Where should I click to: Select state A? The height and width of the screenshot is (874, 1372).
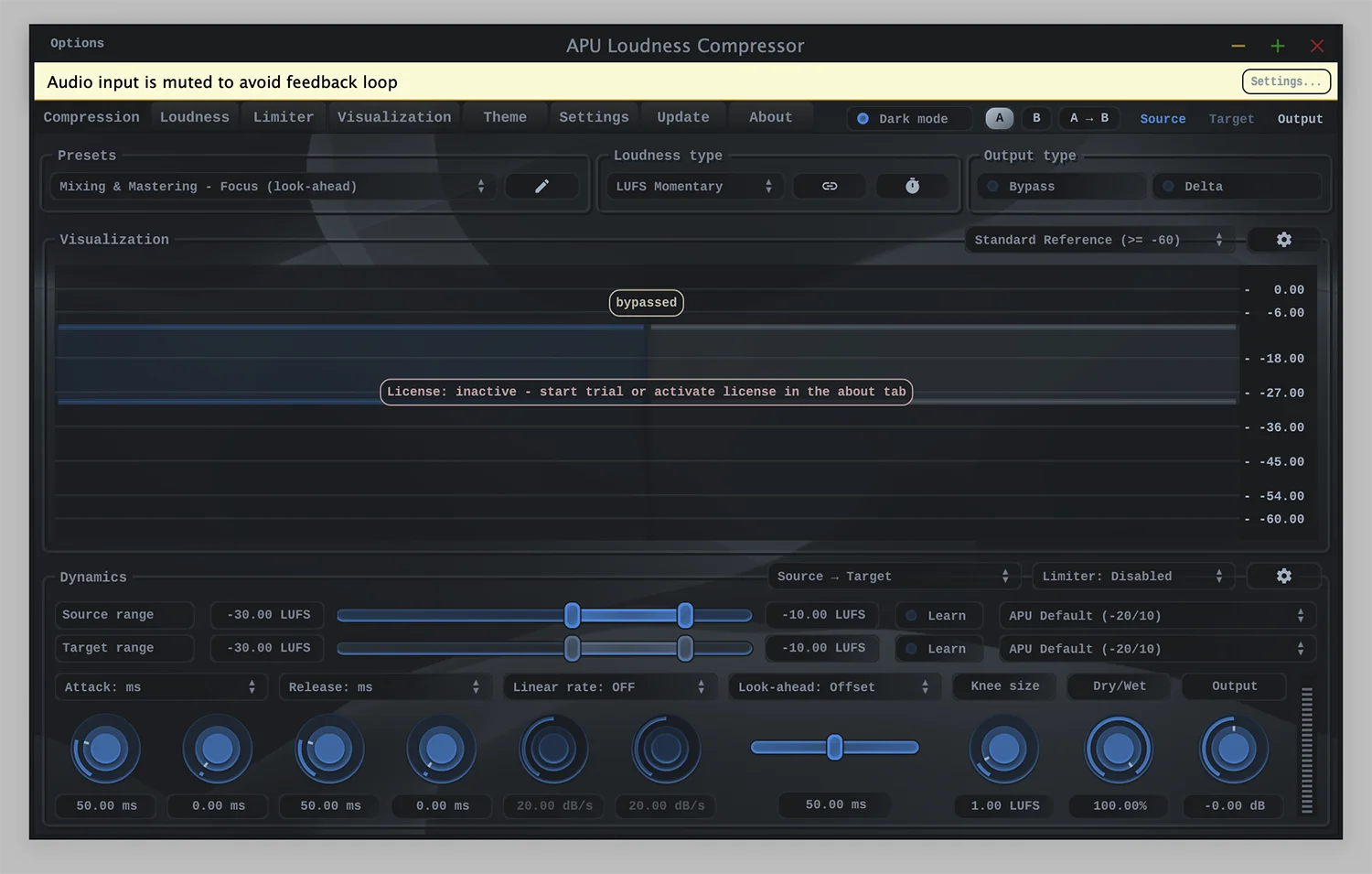(1000, 118)
